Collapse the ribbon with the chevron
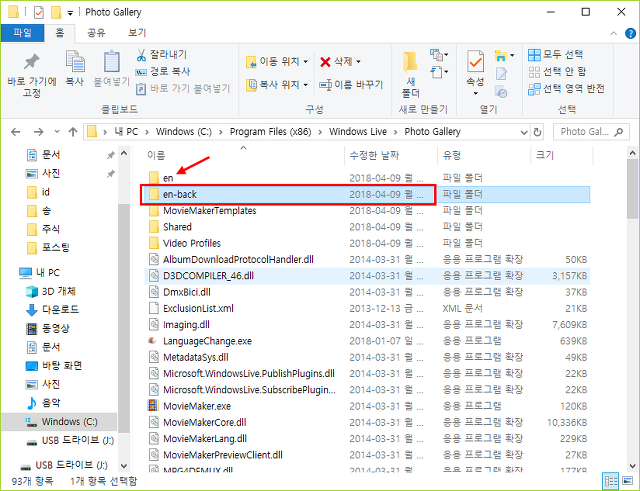Image resolution: width=640 pixels, height=491 pixels. click(613, 33)
